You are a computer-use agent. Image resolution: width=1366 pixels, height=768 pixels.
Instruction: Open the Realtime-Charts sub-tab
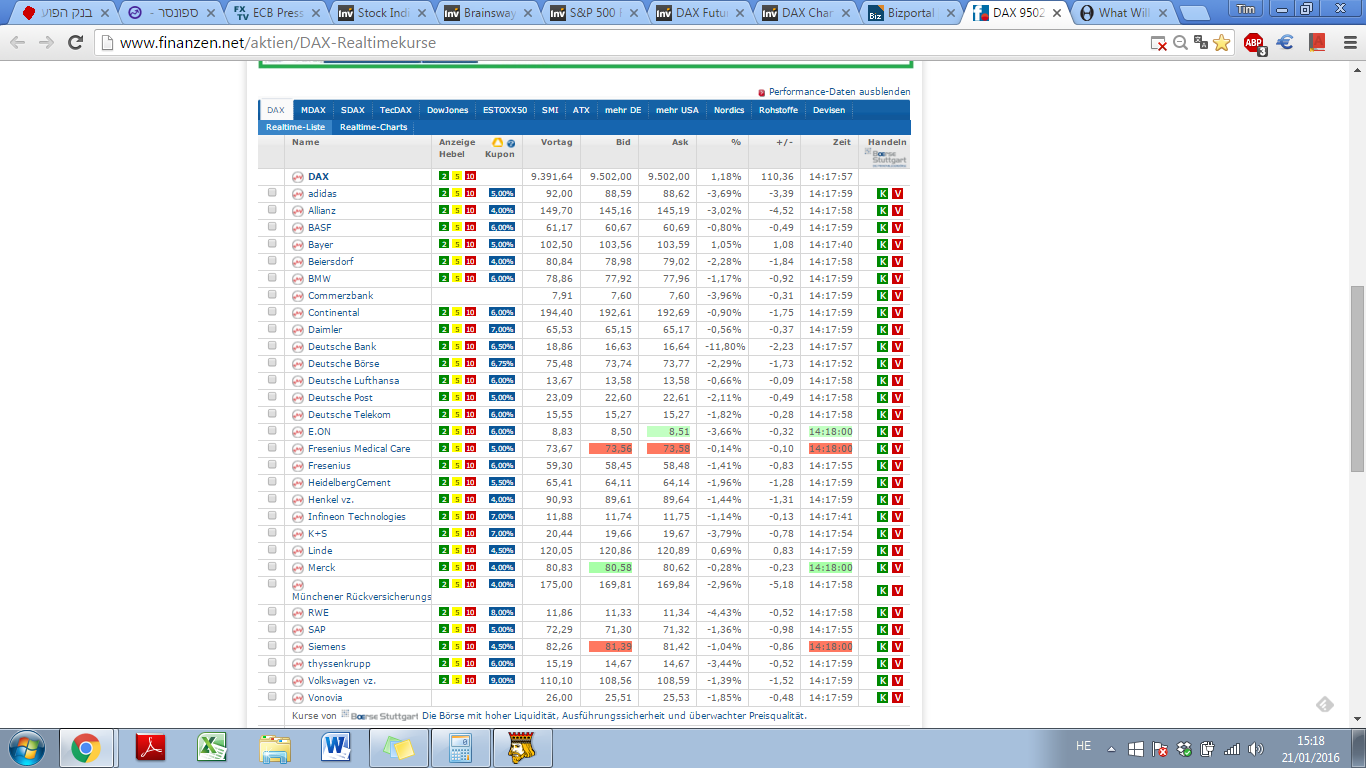point(373,127)
